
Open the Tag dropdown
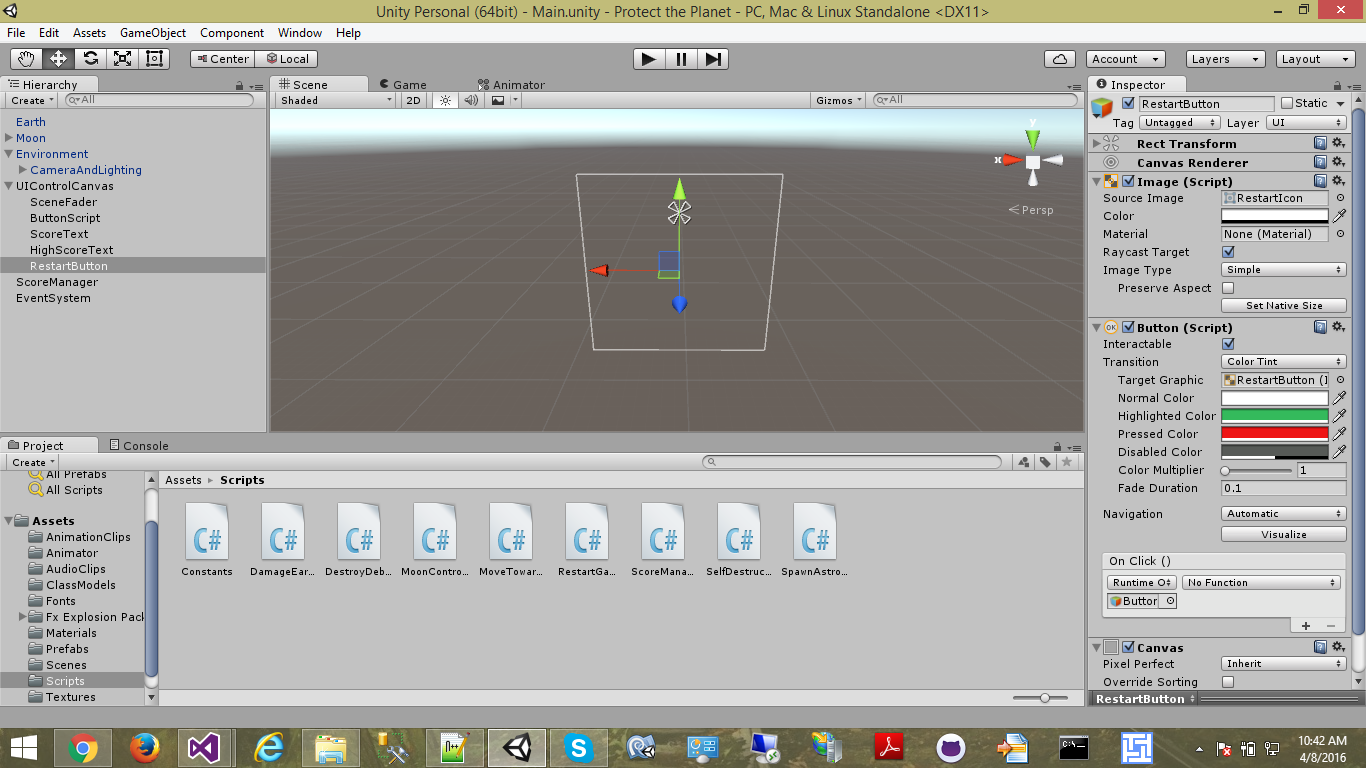click(x=1179, y=123)
